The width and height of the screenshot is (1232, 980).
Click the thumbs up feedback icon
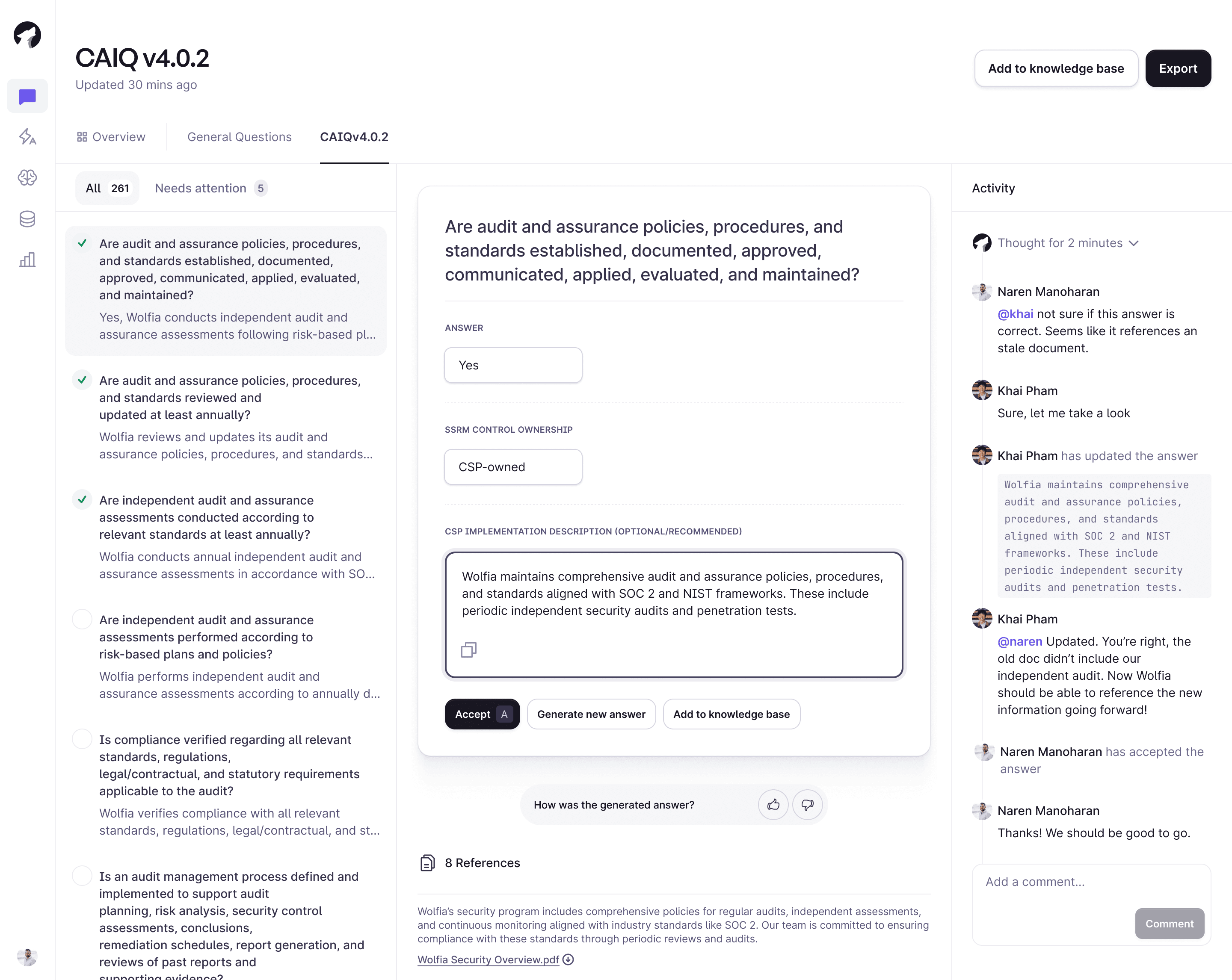(x=773, y=804)
